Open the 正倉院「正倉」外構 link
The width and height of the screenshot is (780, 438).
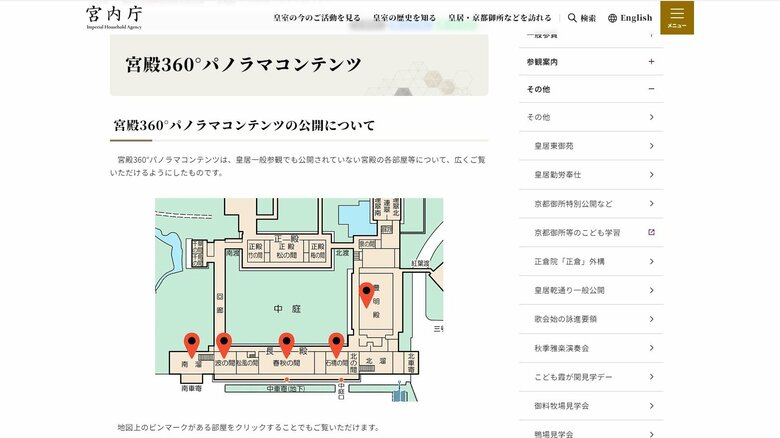click(569, 261)
